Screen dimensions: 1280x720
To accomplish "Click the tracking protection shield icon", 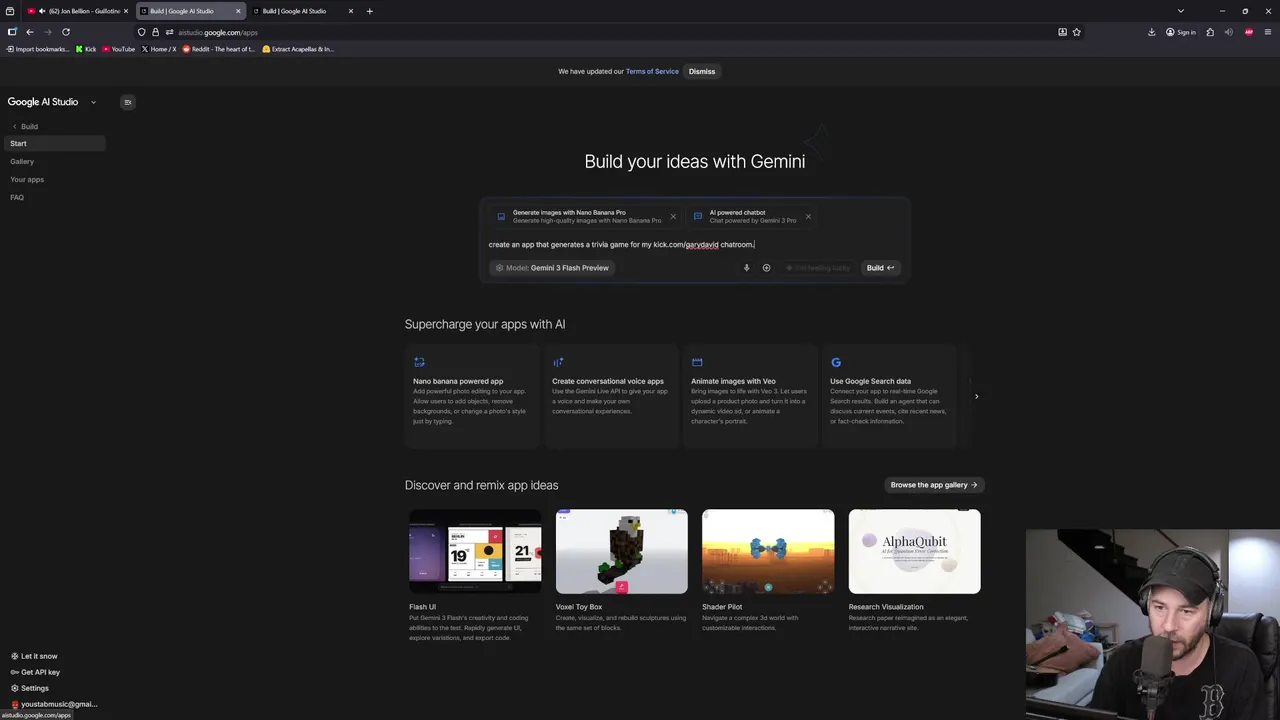I will pyautogui.click(x=141, y=32).
